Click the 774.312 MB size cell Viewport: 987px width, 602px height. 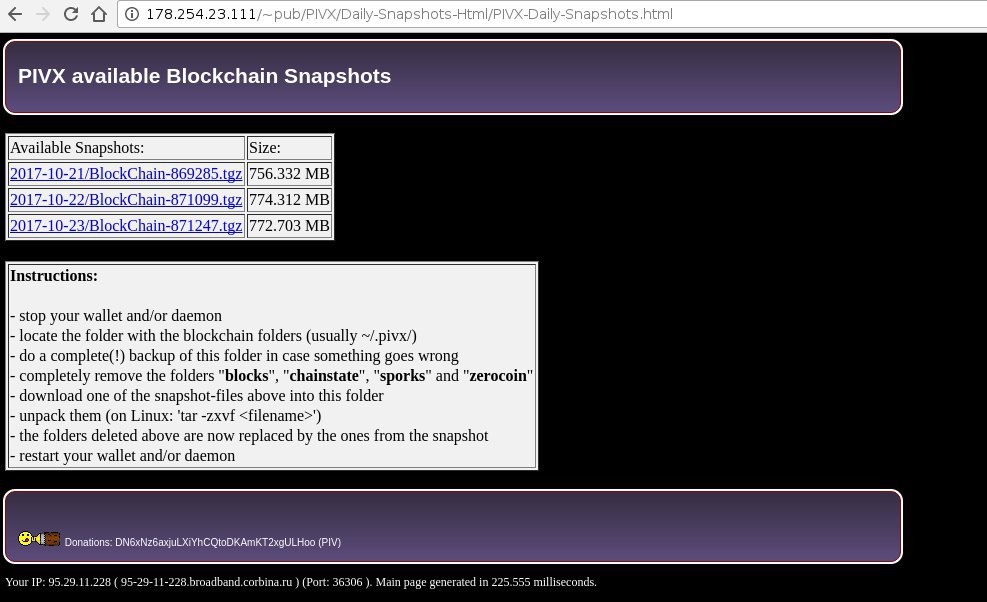[289, 200]
